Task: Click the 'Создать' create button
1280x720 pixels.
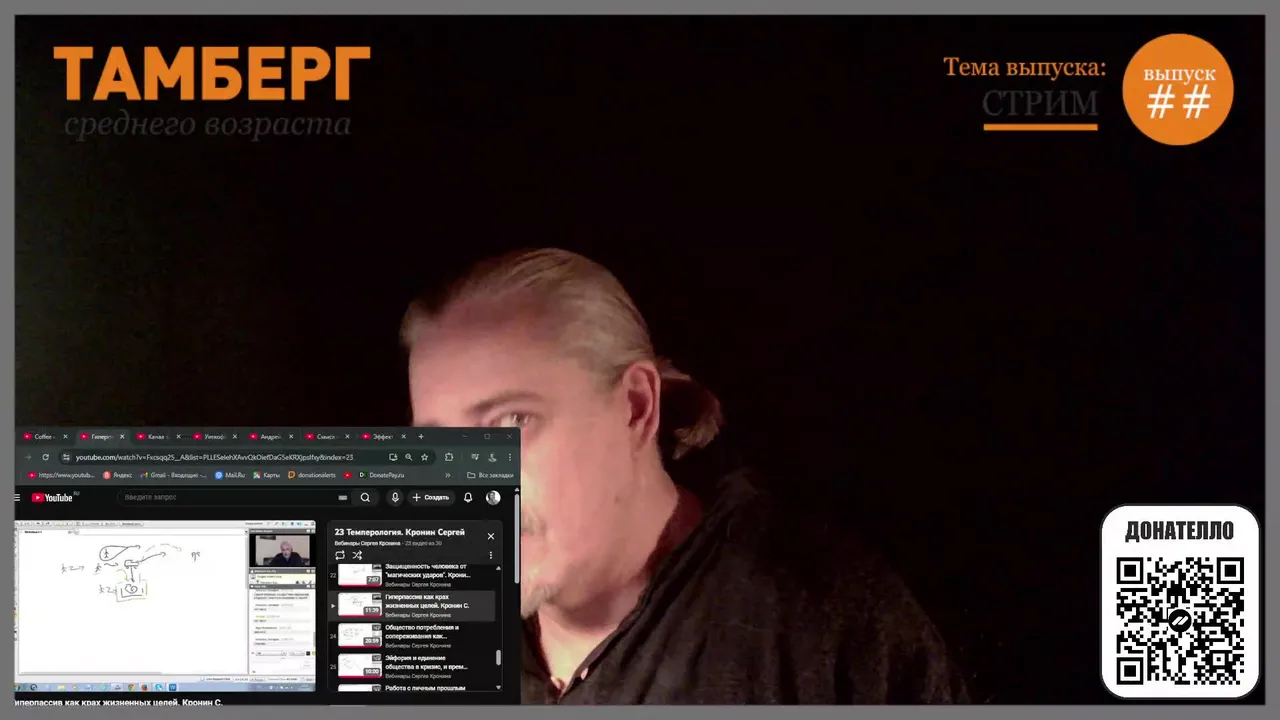Action: tap(431, 497)
